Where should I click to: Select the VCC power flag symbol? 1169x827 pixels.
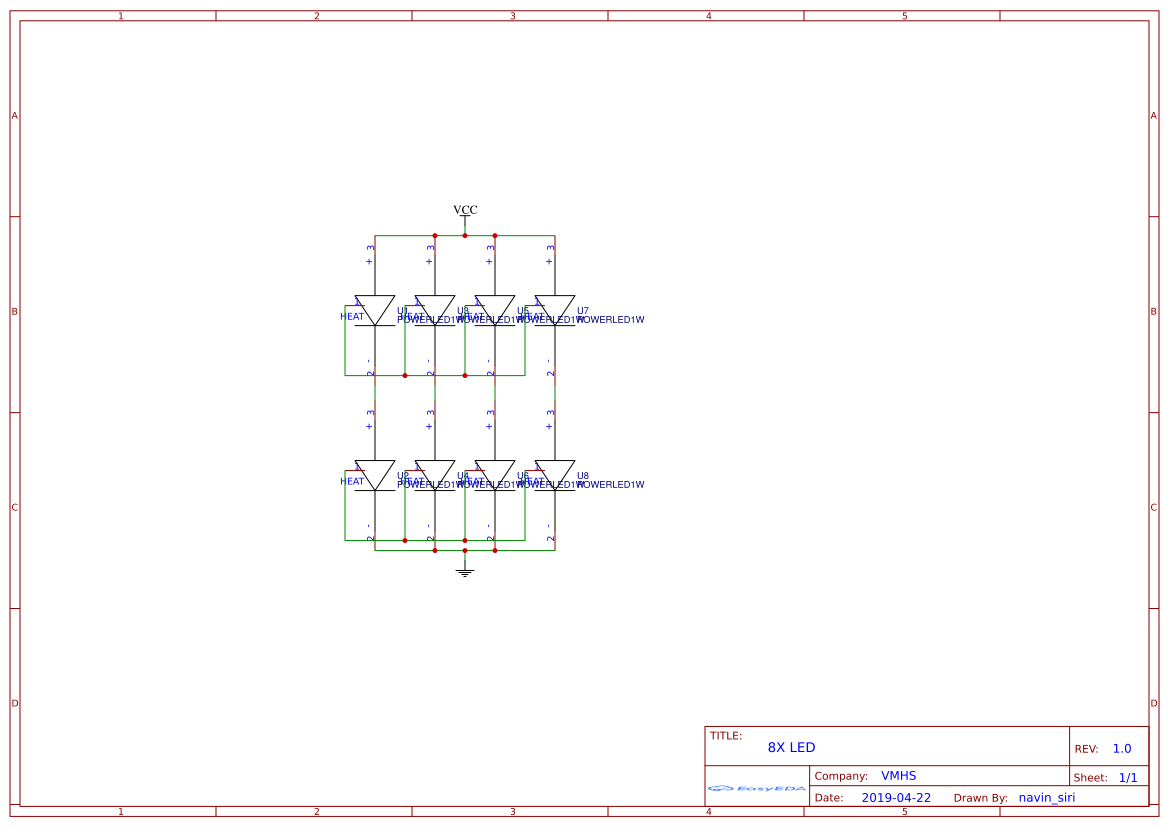(464, 211)
